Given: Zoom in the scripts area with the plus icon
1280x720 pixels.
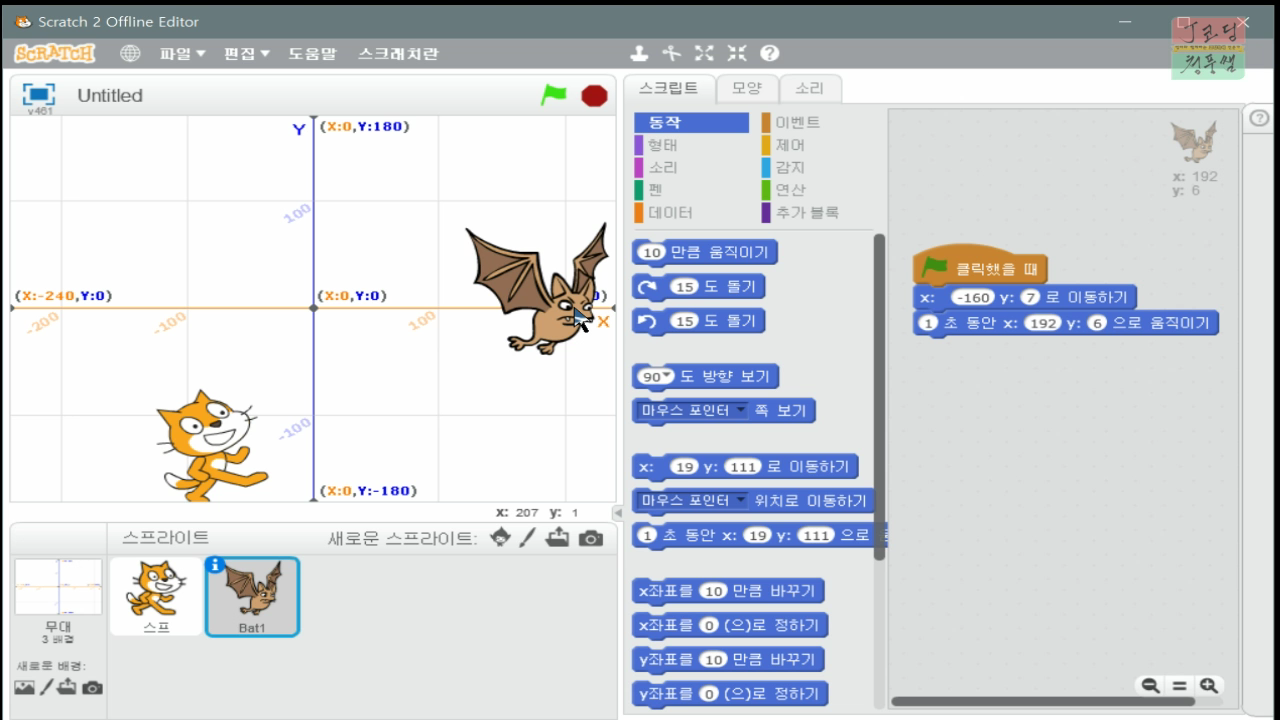Looking at the screenshot, I should click(1208, 685).
